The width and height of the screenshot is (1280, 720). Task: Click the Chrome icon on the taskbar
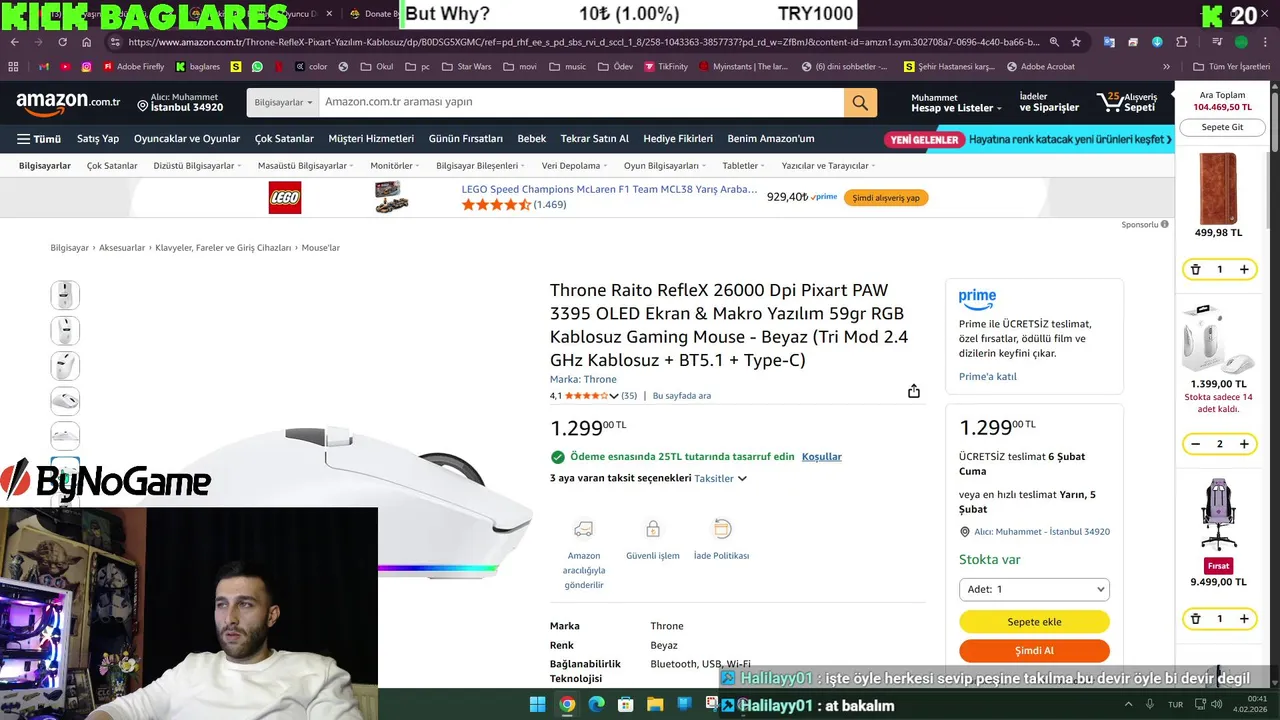567,704
